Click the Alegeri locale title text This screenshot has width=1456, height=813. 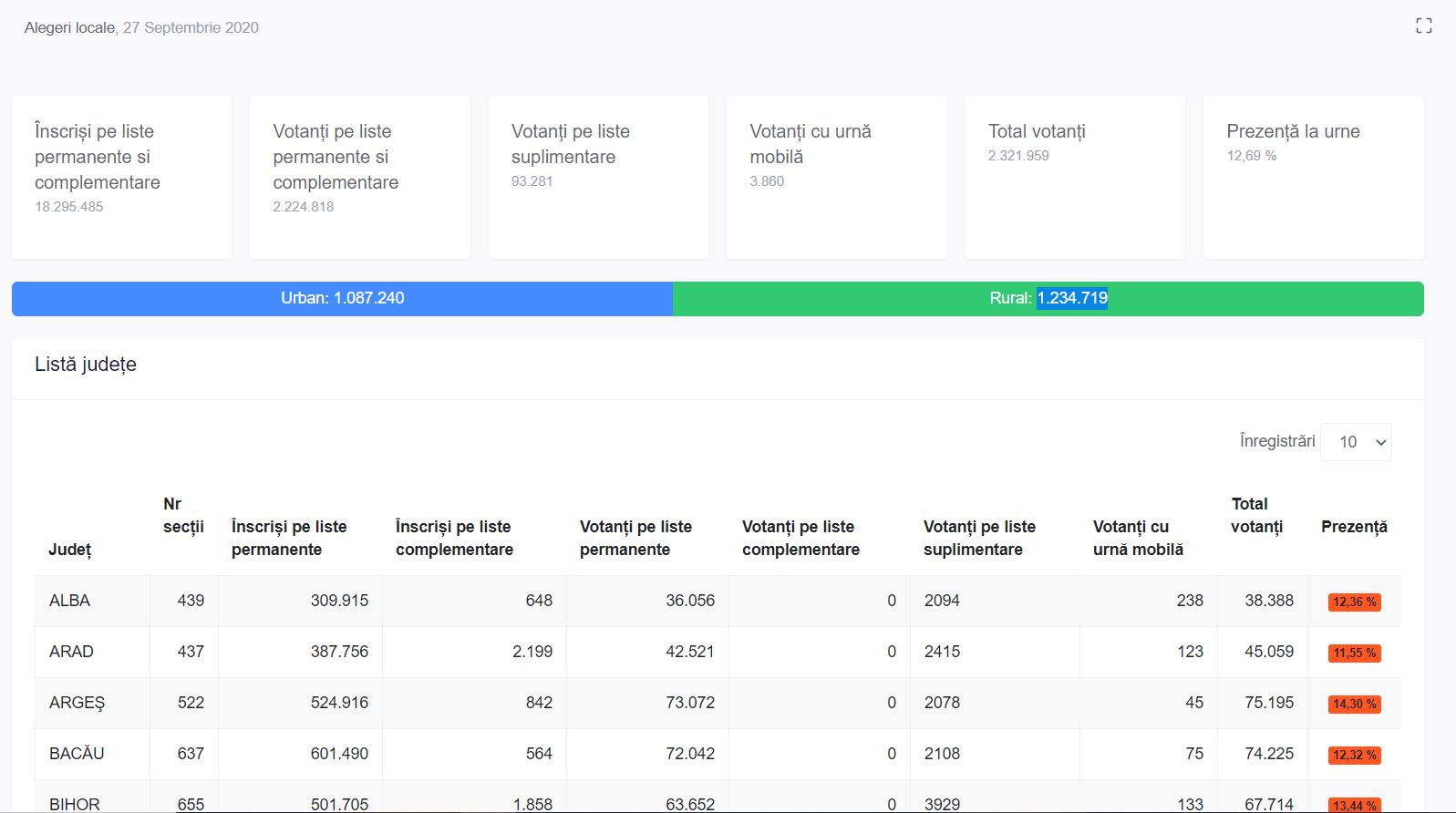(x=70, y=27)
